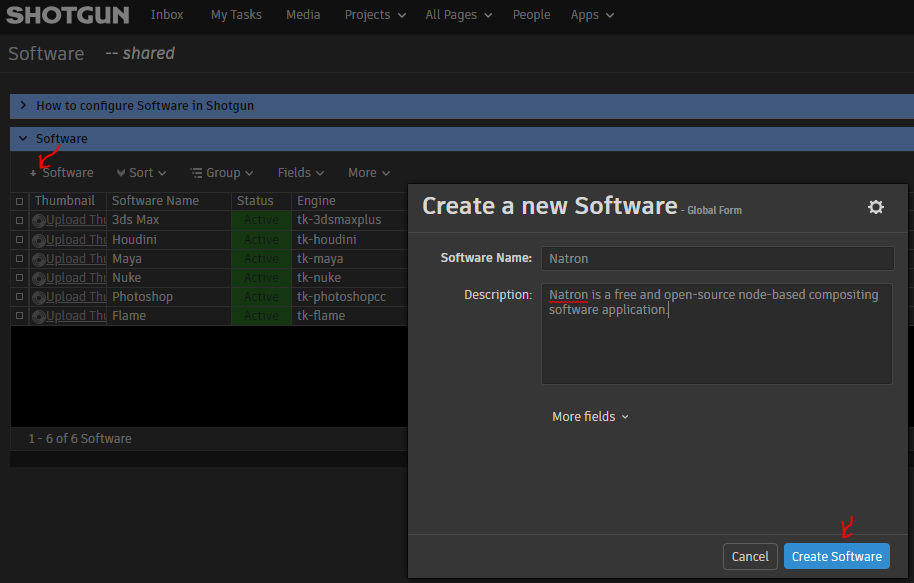Click the Active status of 3ds Max
Screen dimensions: 914x583
pyautogui.click(x=261, y=220)
